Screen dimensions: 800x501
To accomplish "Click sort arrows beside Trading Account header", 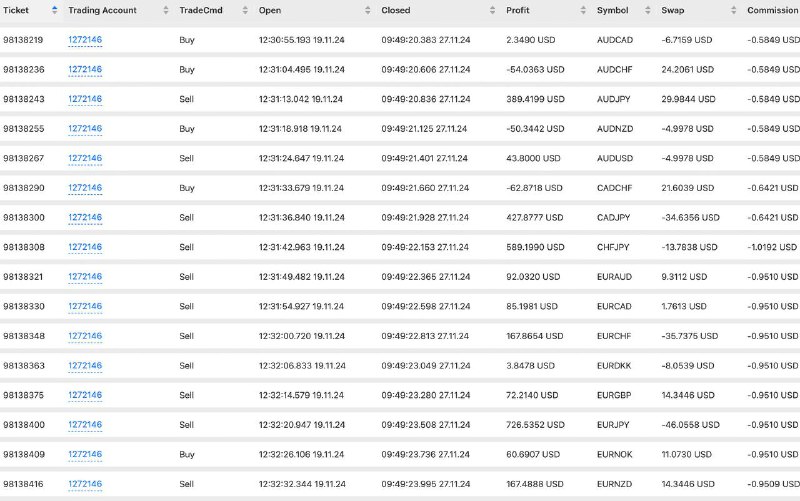I will pyautogui.click(x=165, y=10).
